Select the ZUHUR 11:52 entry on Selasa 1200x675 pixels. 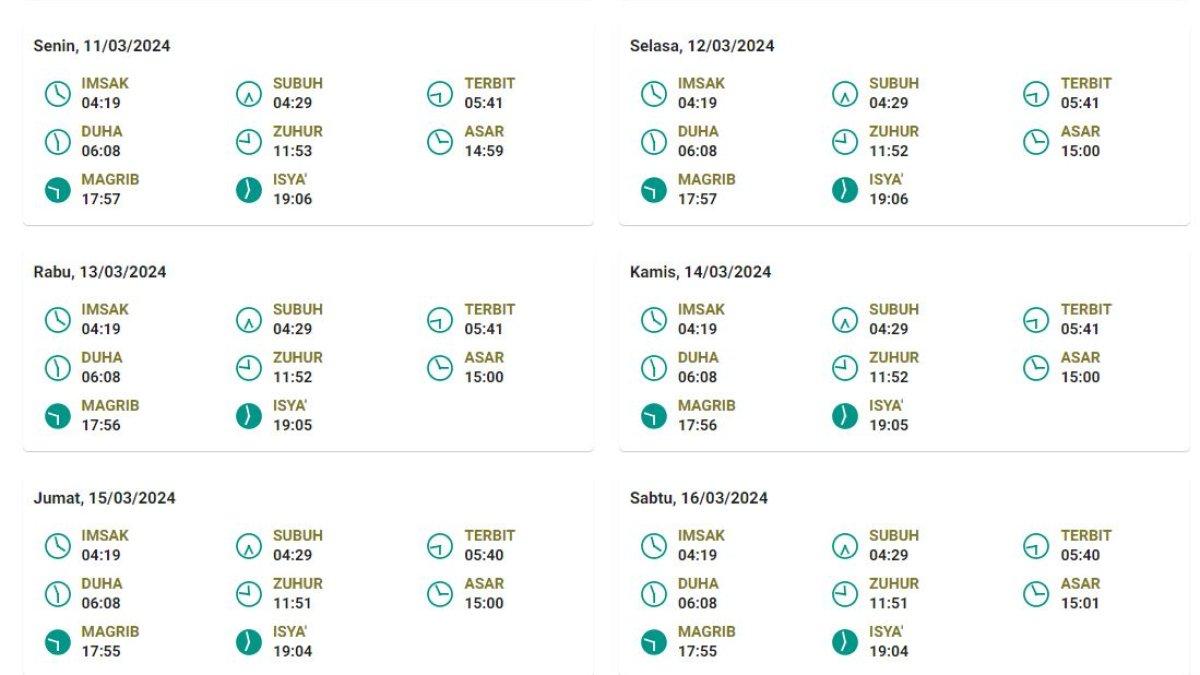(x=895, y=142)
